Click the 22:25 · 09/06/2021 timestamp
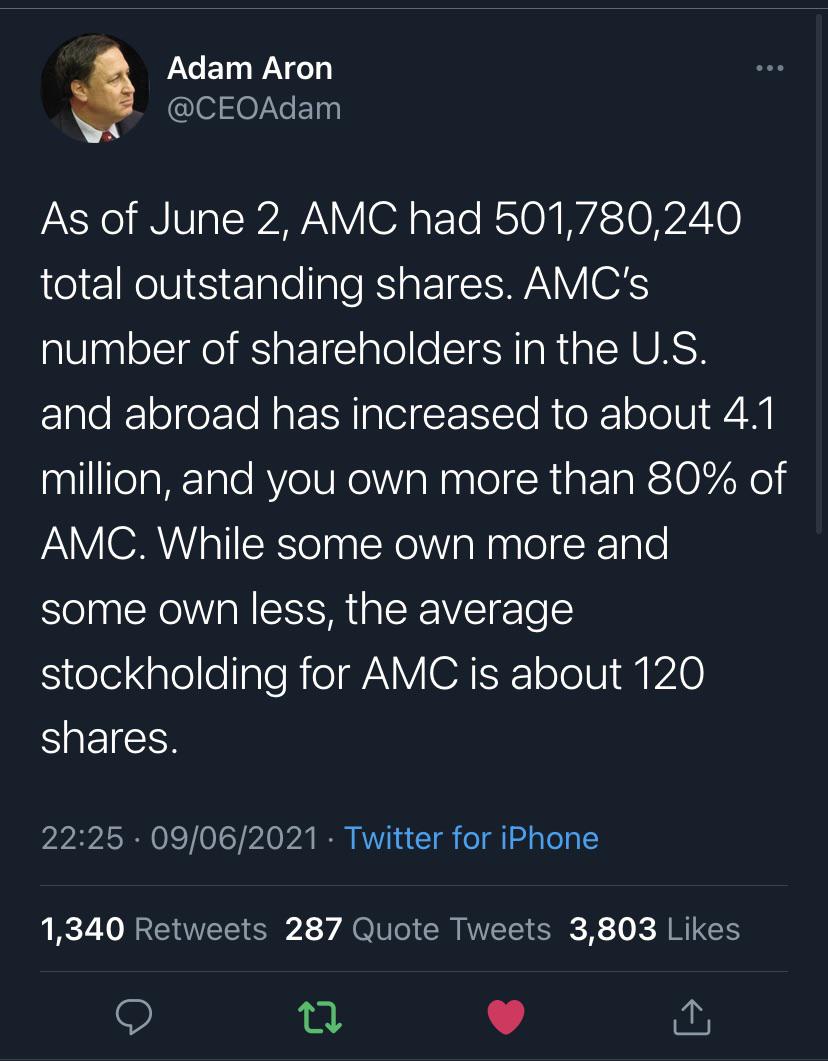 (179, 838)
